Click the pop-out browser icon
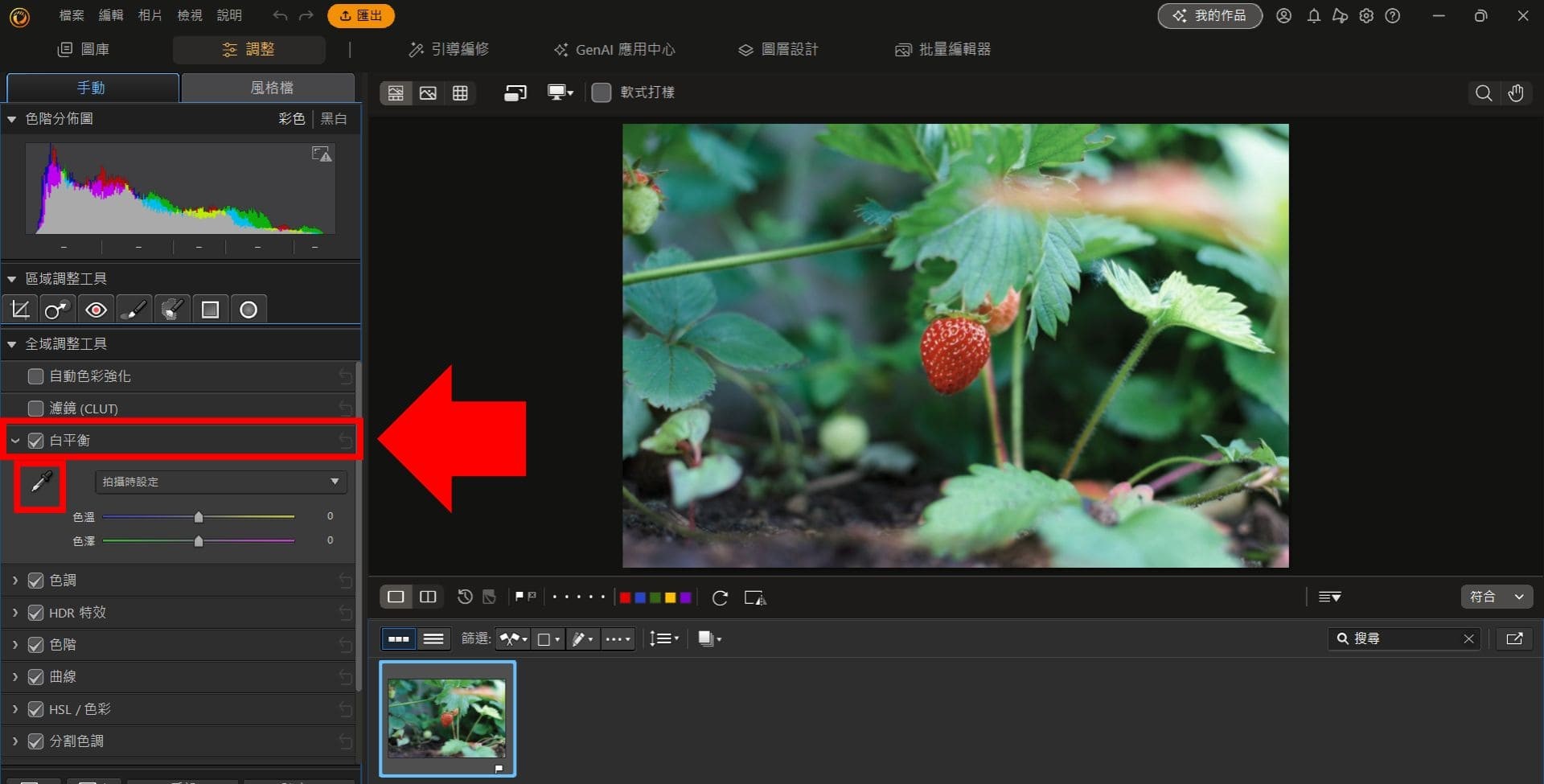The width and height of the screenshot is (1544, 784). (x=1514, y=638)
